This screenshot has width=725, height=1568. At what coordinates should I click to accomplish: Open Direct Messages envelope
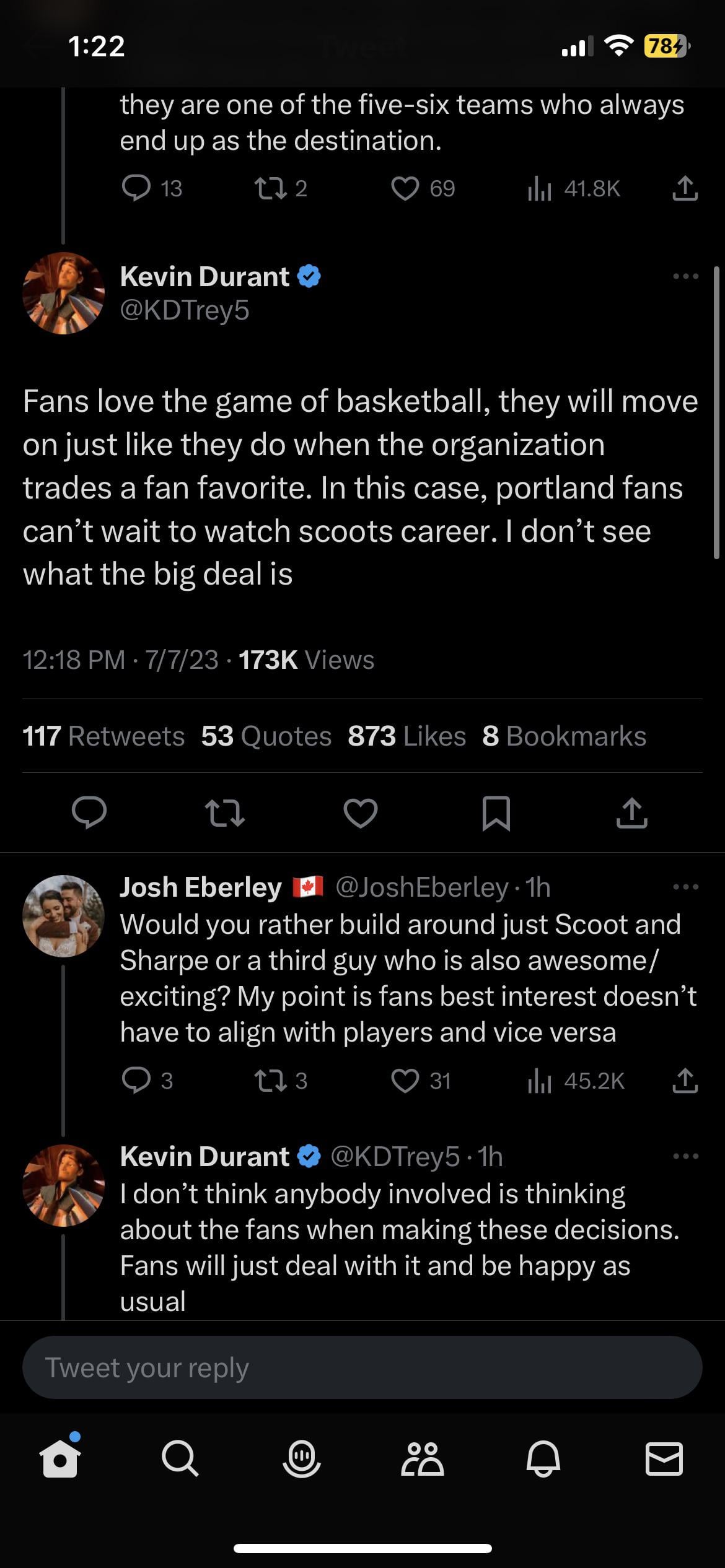coord(664,1460)
